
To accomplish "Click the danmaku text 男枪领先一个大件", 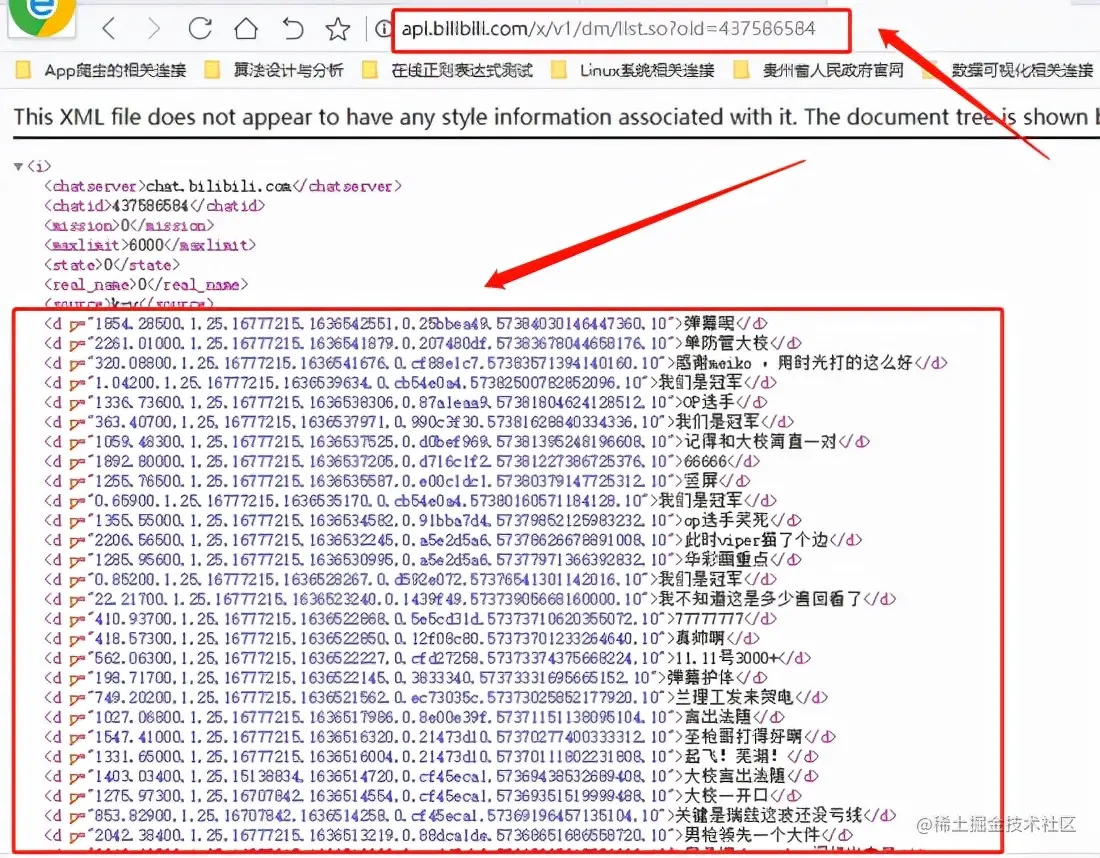I will [752, 834].
